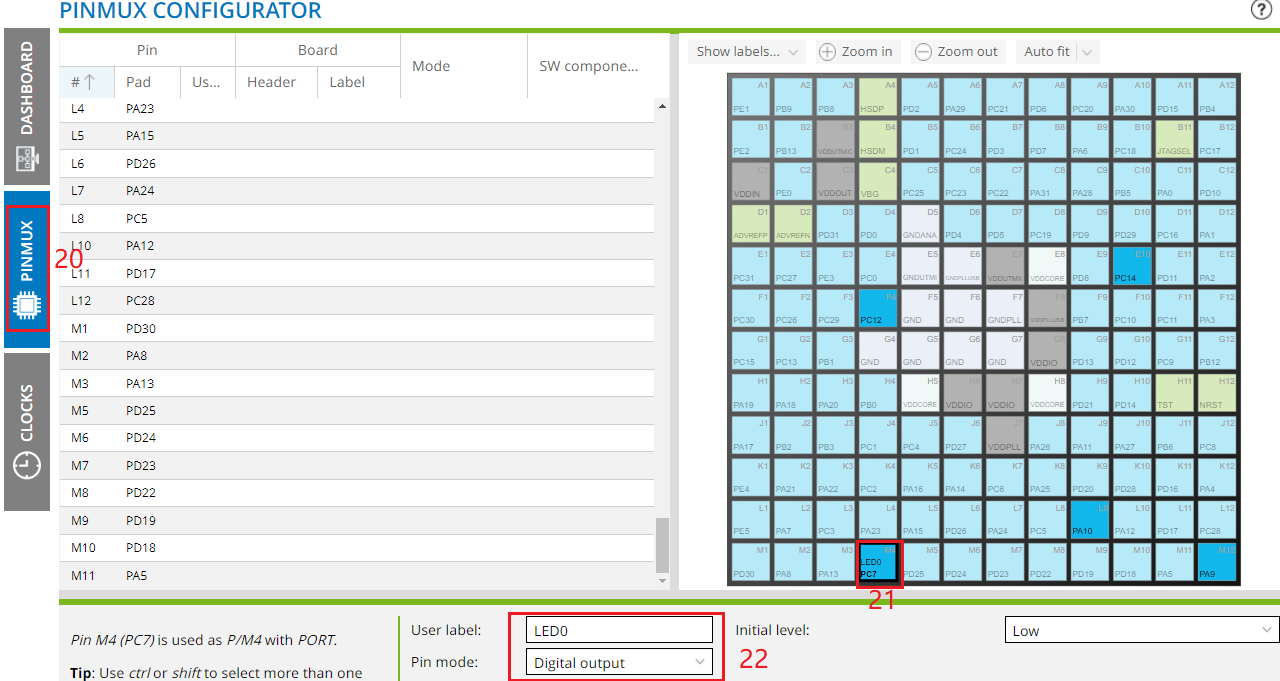Select pin L9 (PA10) in package view
Image resolution: width=1280 pixels, height=681 pixels.
click(1089, 520)
